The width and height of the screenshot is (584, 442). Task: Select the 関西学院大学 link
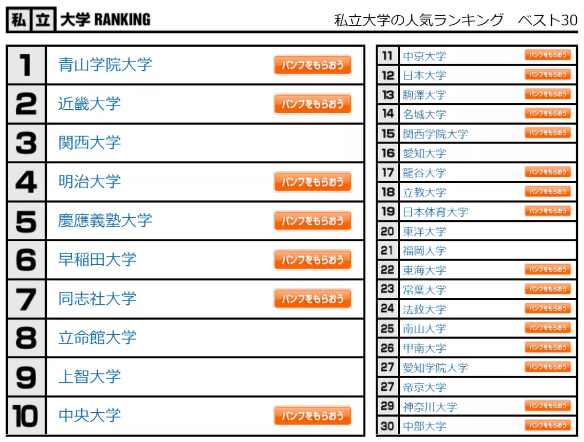point(435,134)
